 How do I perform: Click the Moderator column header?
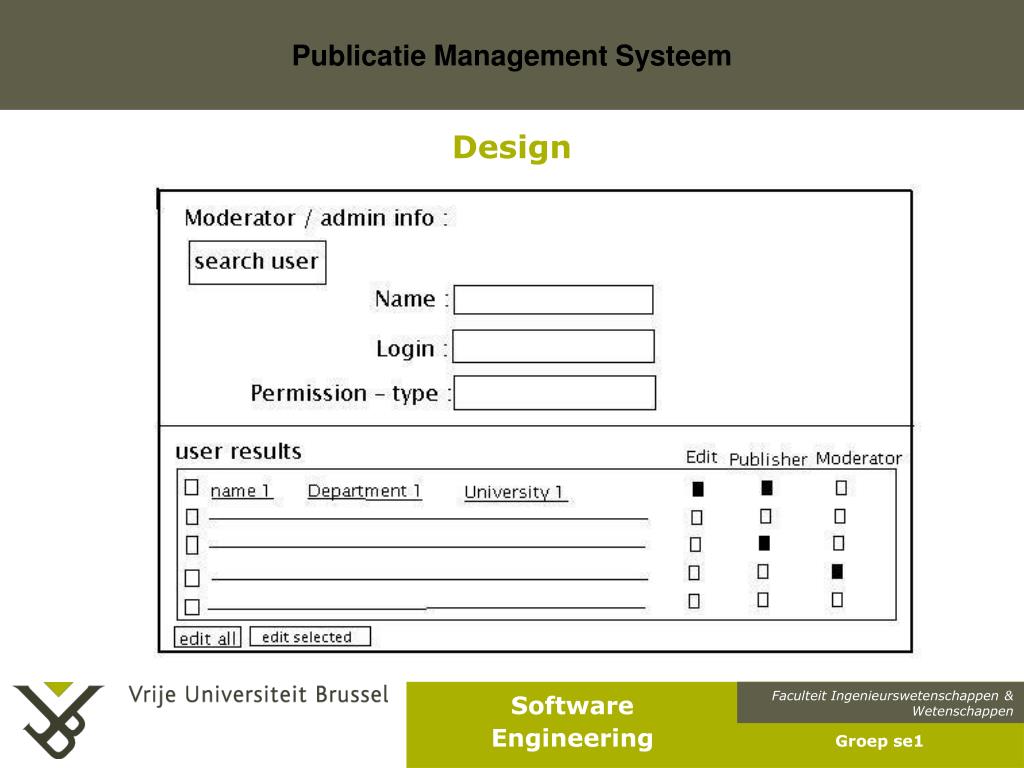(858, 459)
